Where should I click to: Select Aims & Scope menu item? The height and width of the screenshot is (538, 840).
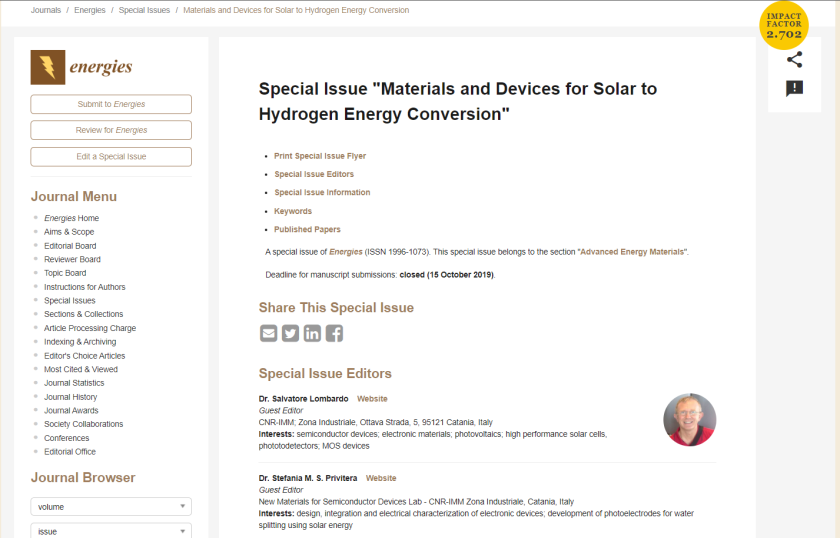point(69,232)
